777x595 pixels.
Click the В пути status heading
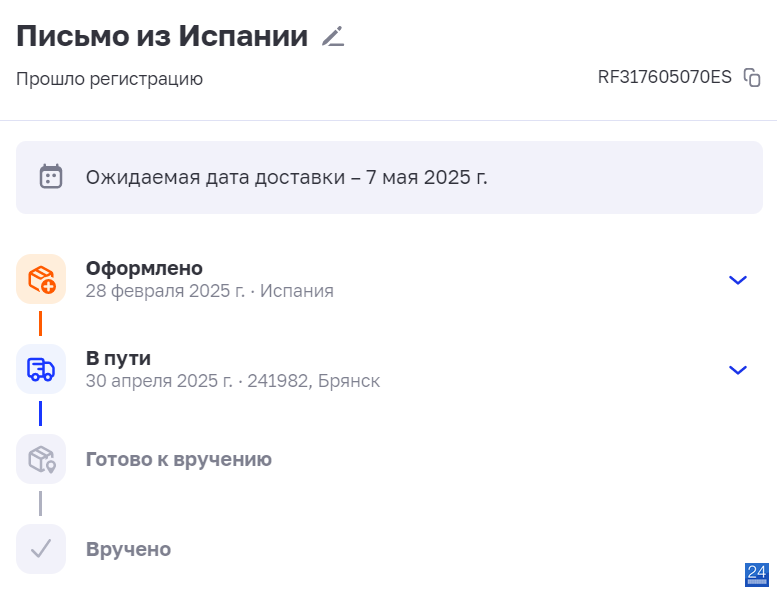tap(118, 358)
